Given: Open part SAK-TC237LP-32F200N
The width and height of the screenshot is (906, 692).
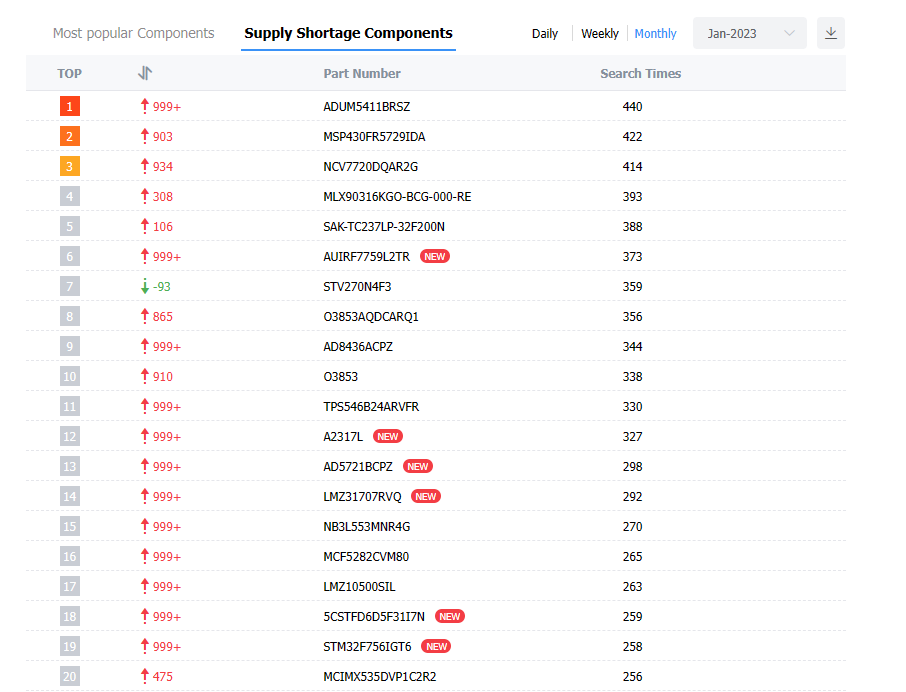Looking at the screenshot, I should (x=384, y=226).
